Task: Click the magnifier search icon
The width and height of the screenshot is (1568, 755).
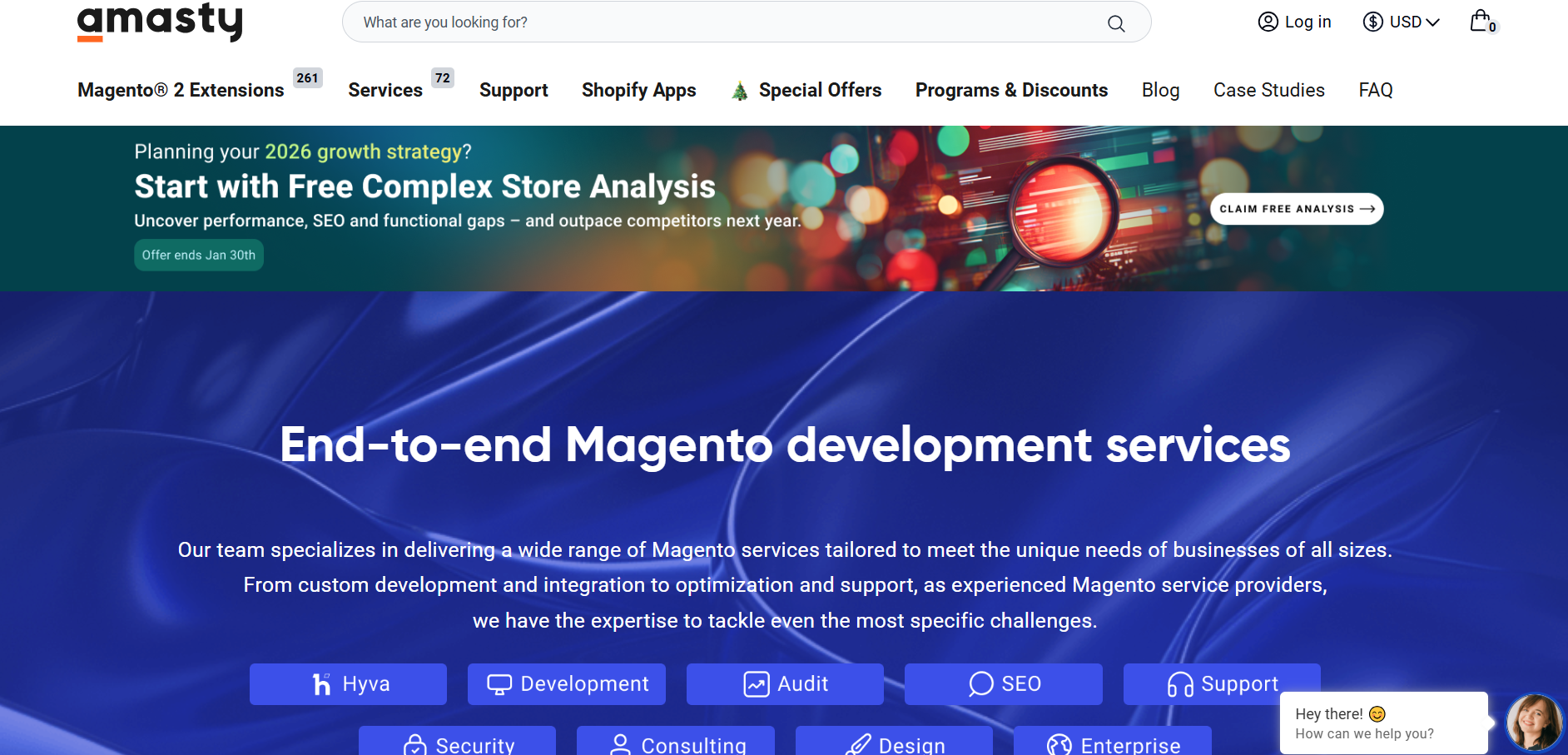Action: pyautogui.click(x=1116, y=23)
